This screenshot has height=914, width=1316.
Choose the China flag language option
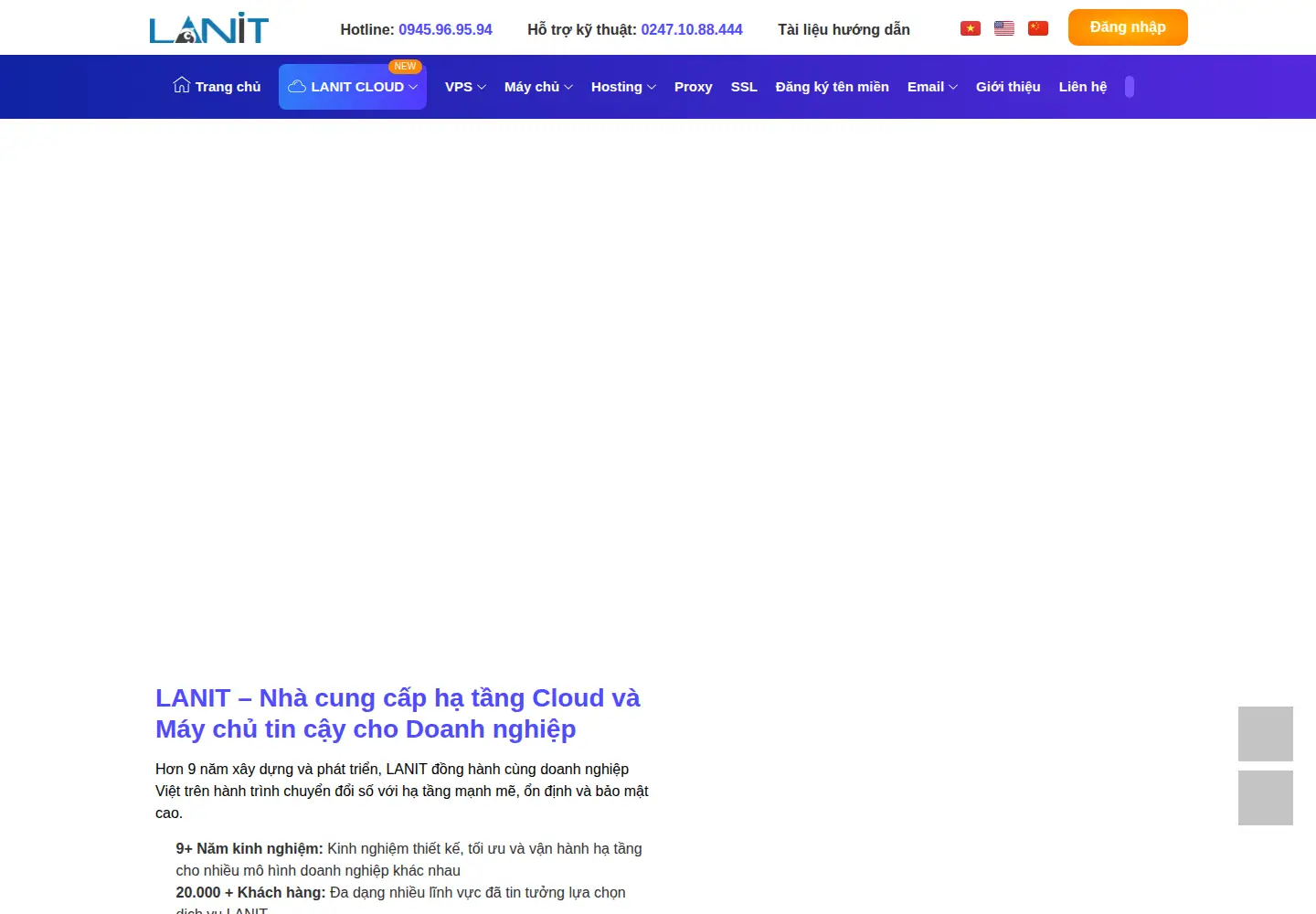(1038, 28)
